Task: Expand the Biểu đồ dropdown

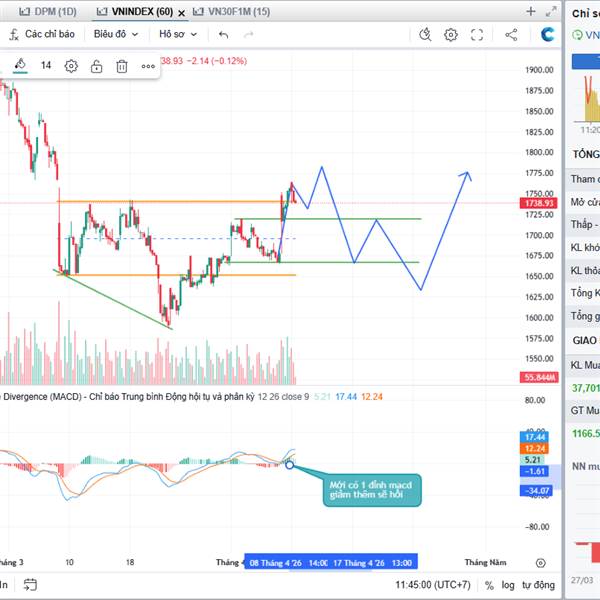Action: (x=116, y=34)
